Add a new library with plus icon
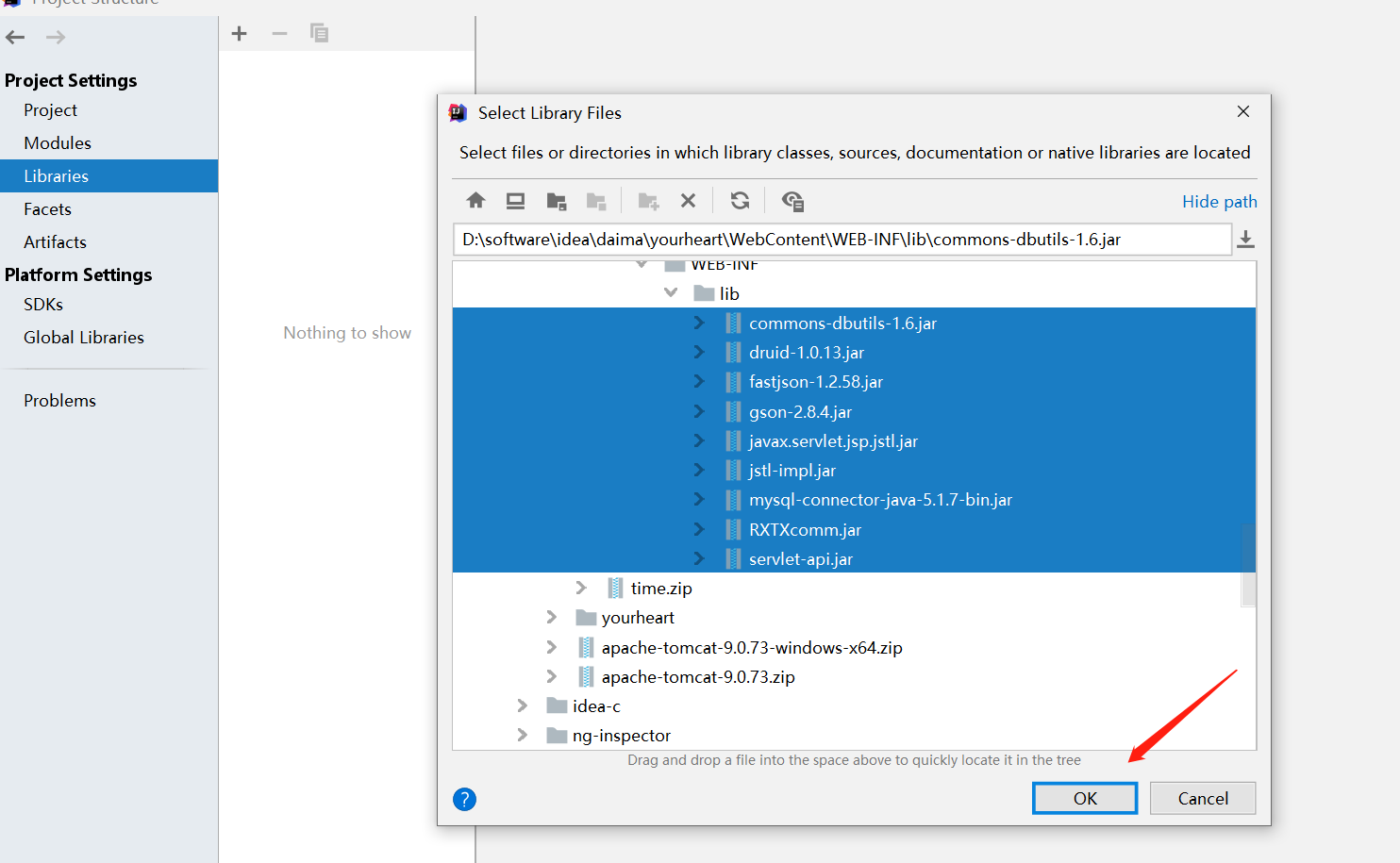Screen dimensions: 1400x863 tap(240, 34)
